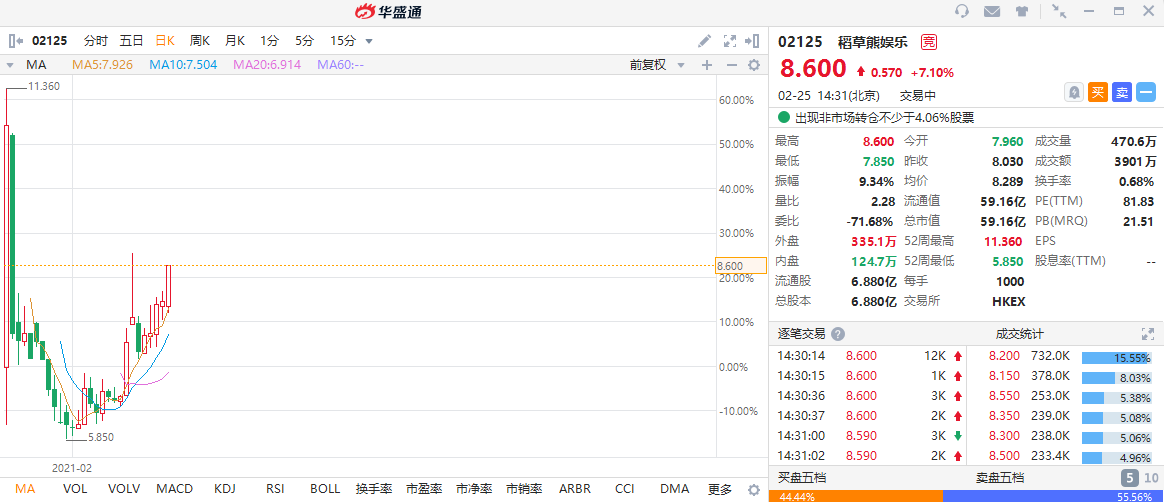
Task: Zoom in chart with plus icon
Action: (x=707, y=65)
